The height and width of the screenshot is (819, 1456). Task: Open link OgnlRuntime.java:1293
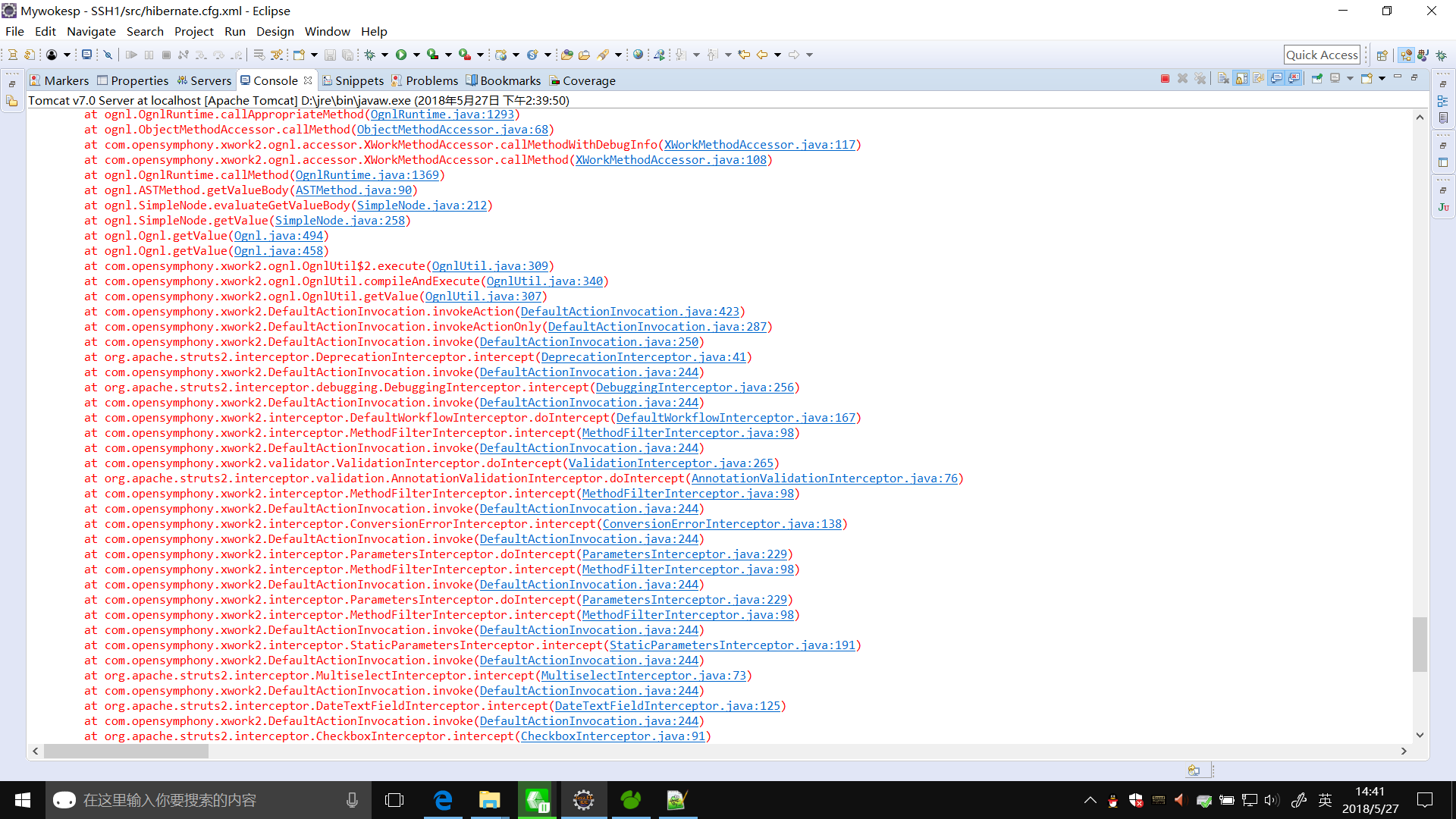[x=442, y=115]
